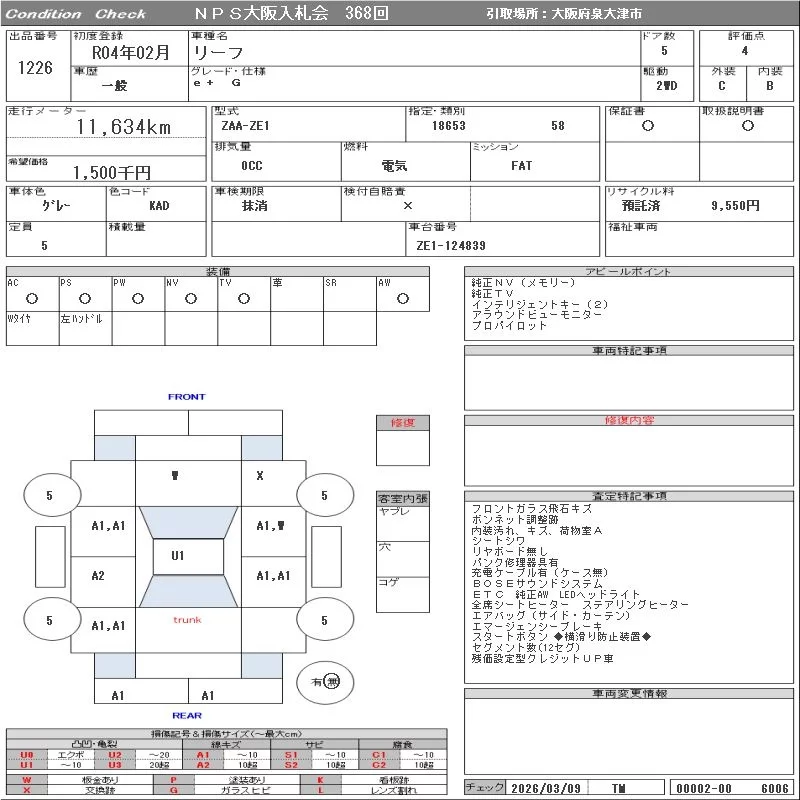Select appeal point 純正NV(メモリー)
This screenshot has width=800, height=800.
point(523,283)
